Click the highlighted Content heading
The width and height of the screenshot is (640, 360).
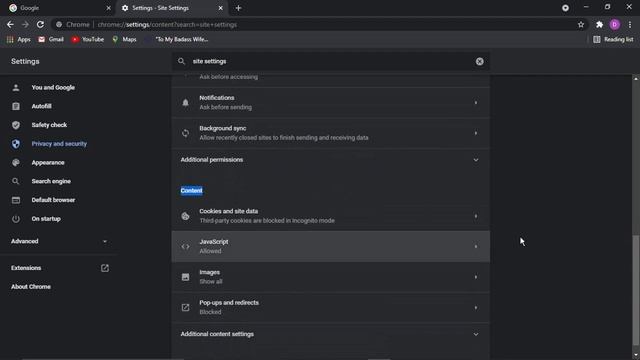pos(191,191)
